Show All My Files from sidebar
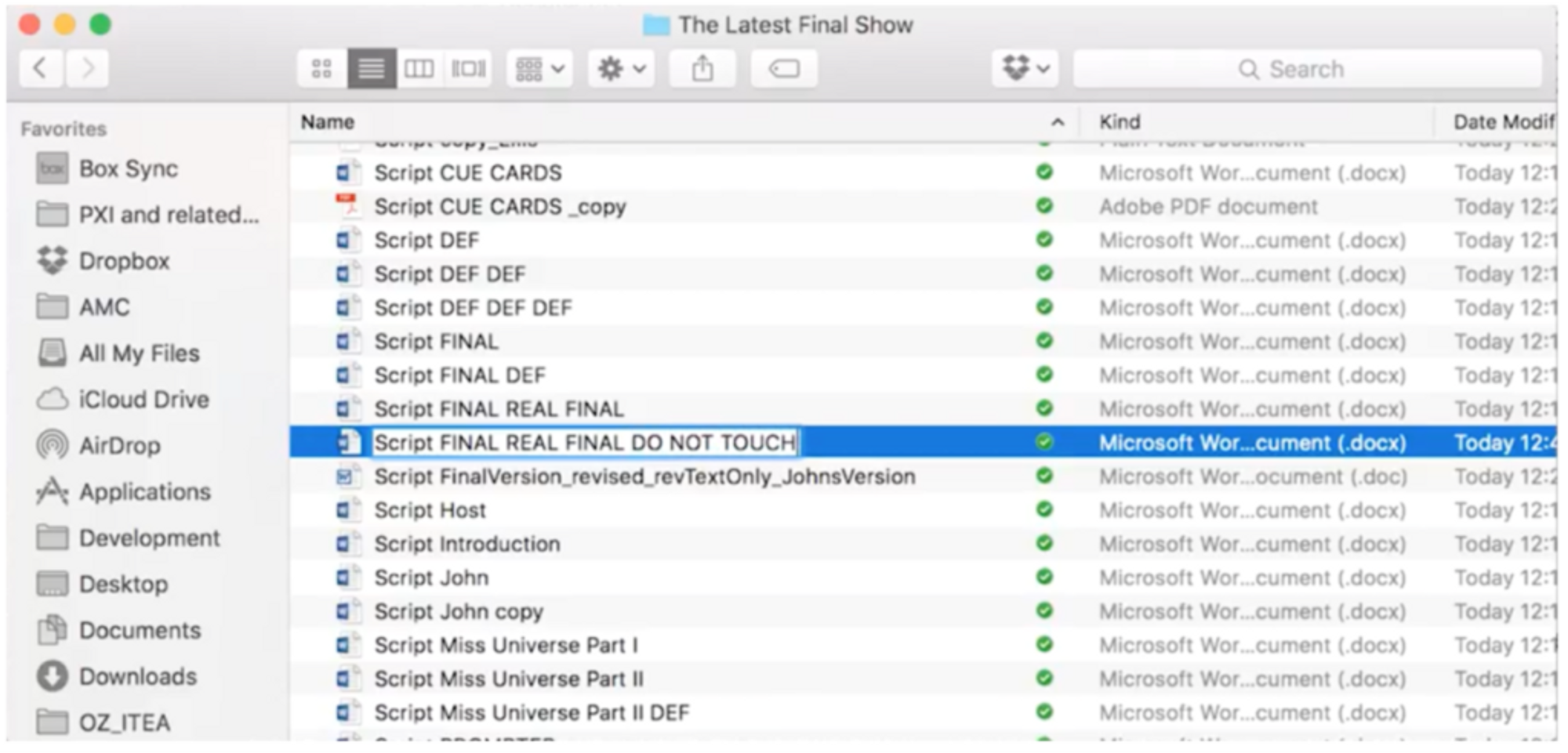The height and width of the screenshot is (753, 1568). 118,353
